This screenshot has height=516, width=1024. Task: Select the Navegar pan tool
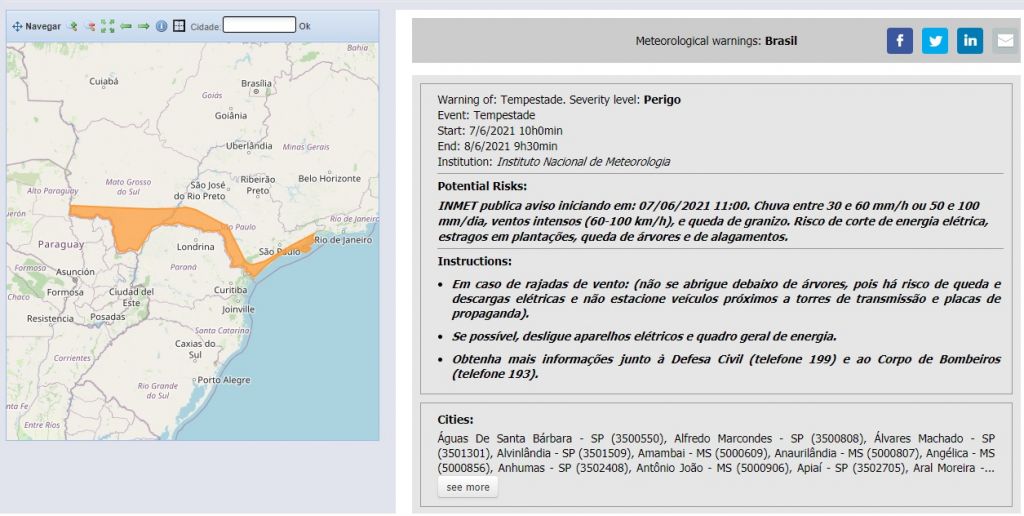point(37,26)
